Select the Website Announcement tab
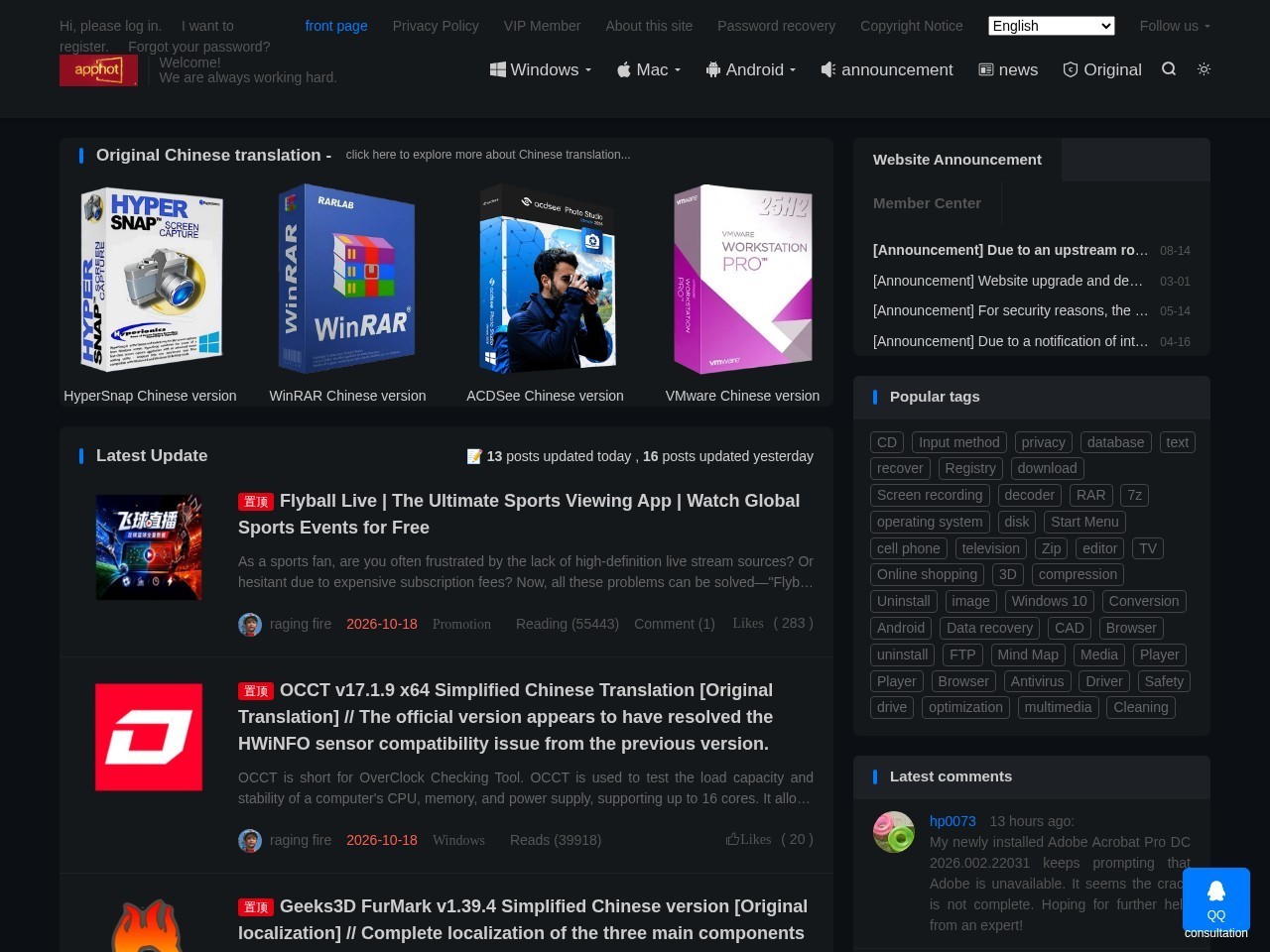This screenshot has height=952, width=1270. point(957,160)
